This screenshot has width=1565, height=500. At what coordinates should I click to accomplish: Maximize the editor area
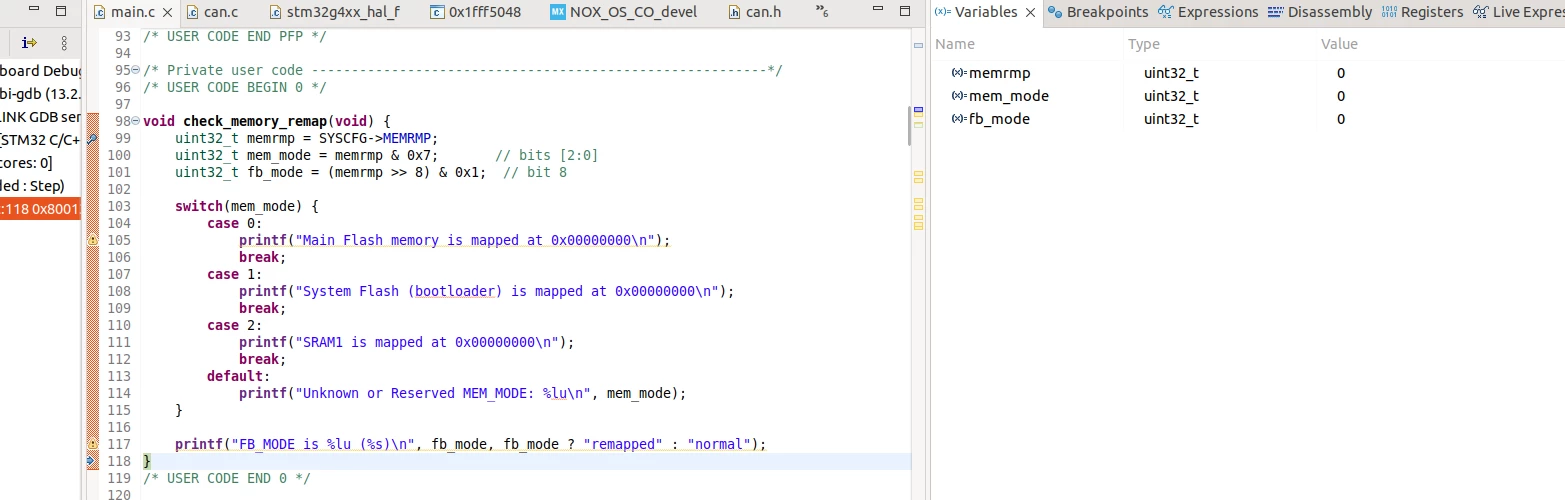(x=906, y=11)
